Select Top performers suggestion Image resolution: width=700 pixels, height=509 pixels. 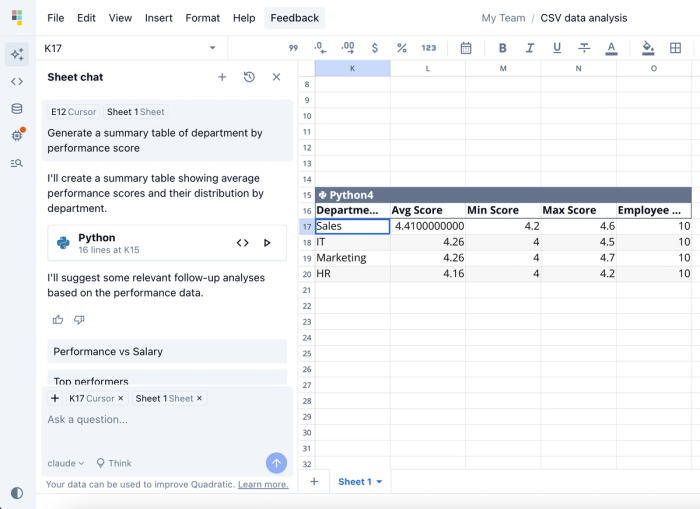pos(167,378)
